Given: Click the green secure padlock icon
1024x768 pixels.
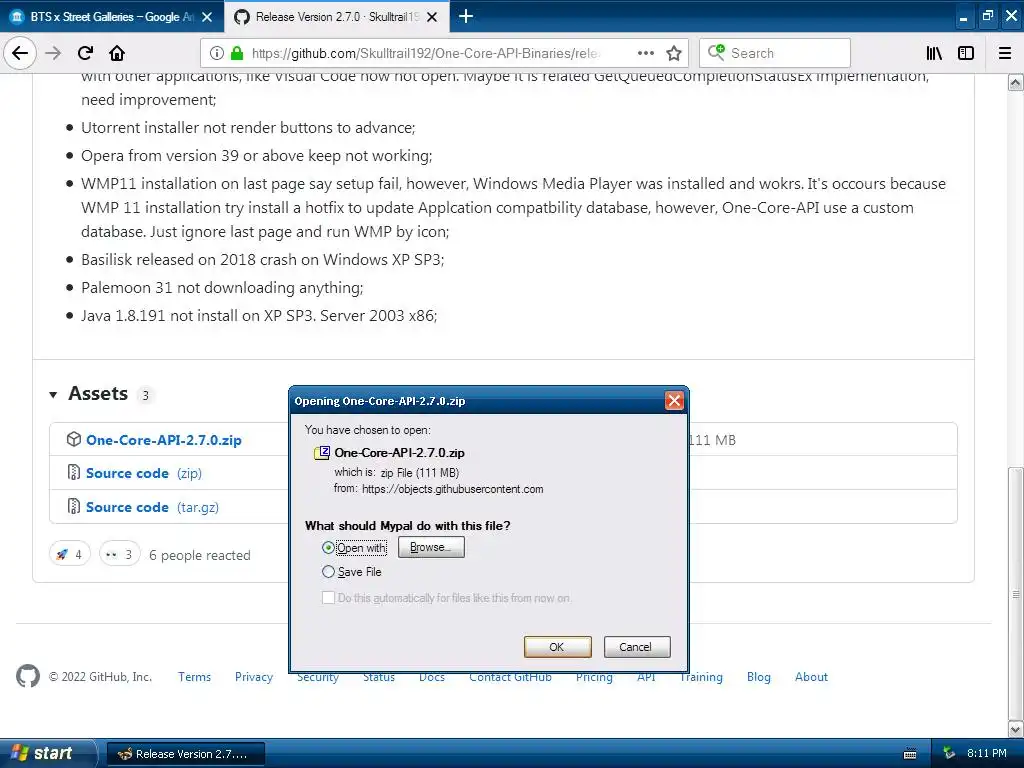Looking at the screenshot, I should [237, 53].
